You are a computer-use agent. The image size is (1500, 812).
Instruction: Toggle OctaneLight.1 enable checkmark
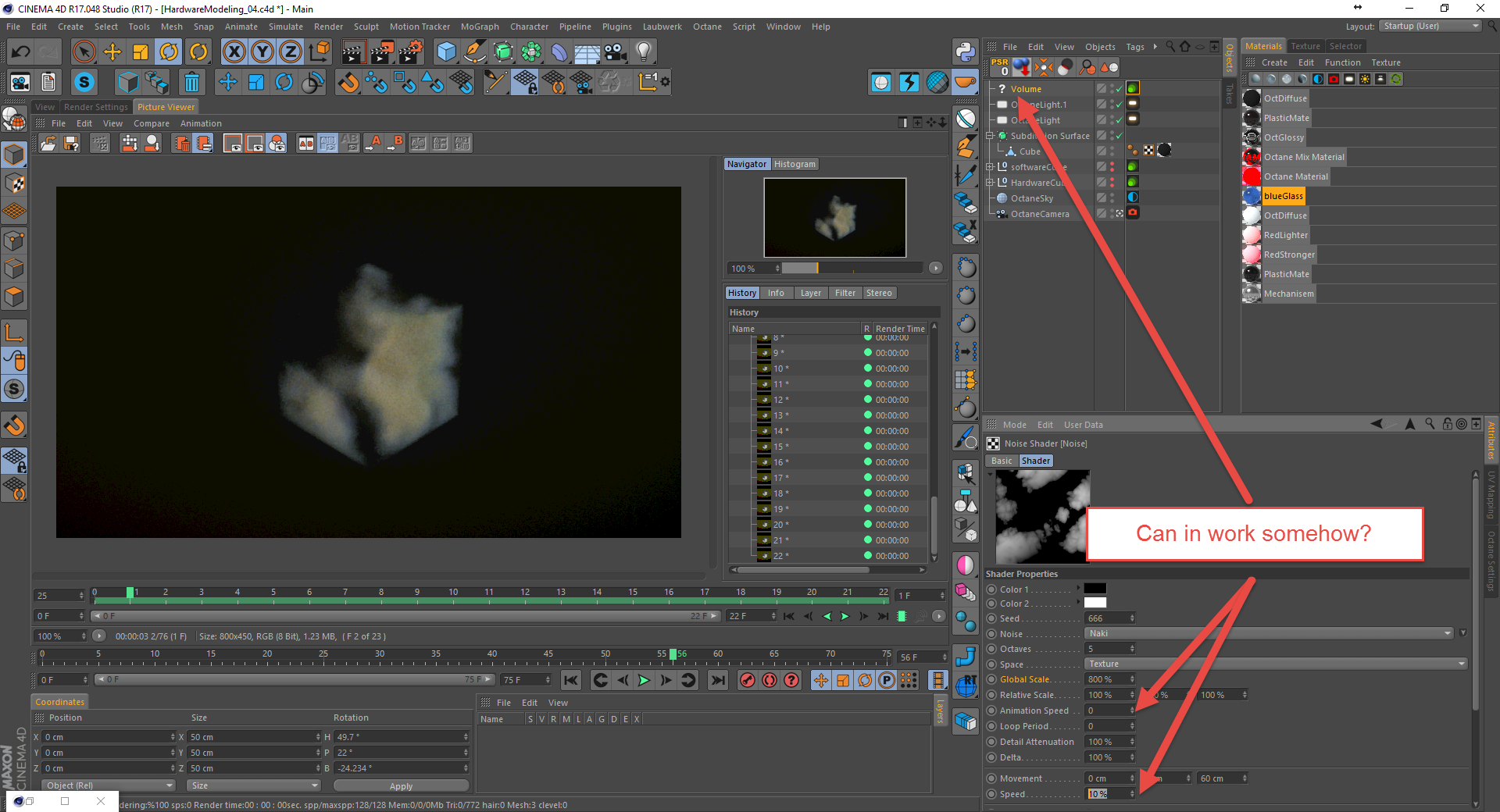click(1119, 105)
